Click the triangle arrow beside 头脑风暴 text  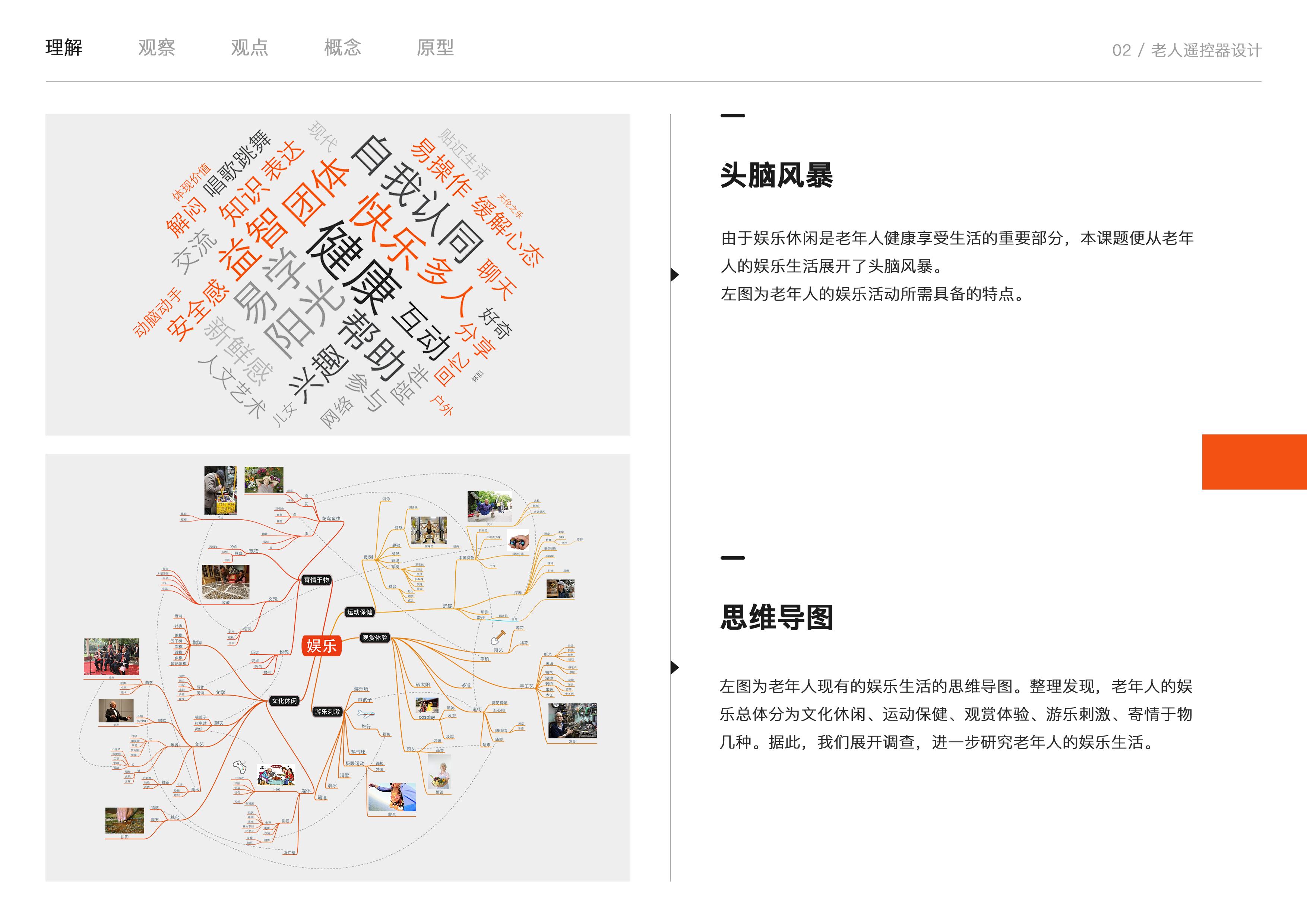tap(675, 275)
